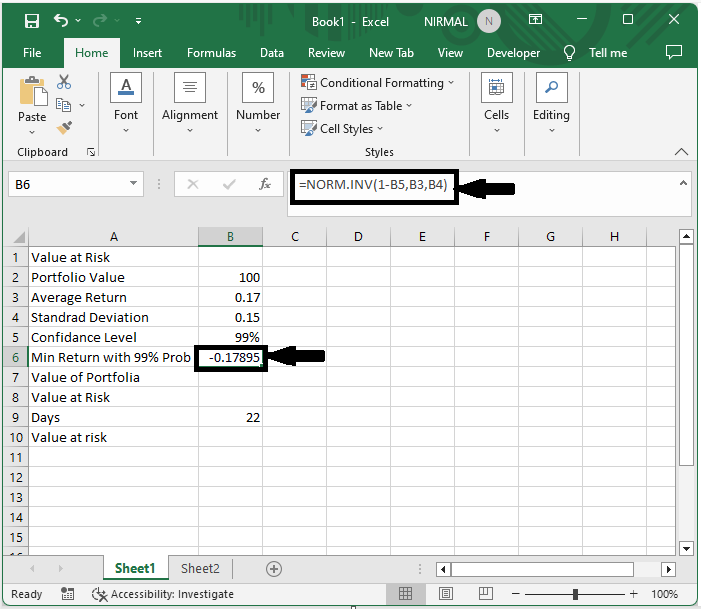Viewport: 701px width, 609px height.
Task: Click the Name Box showing B6
Action: [x=67, y=184]
